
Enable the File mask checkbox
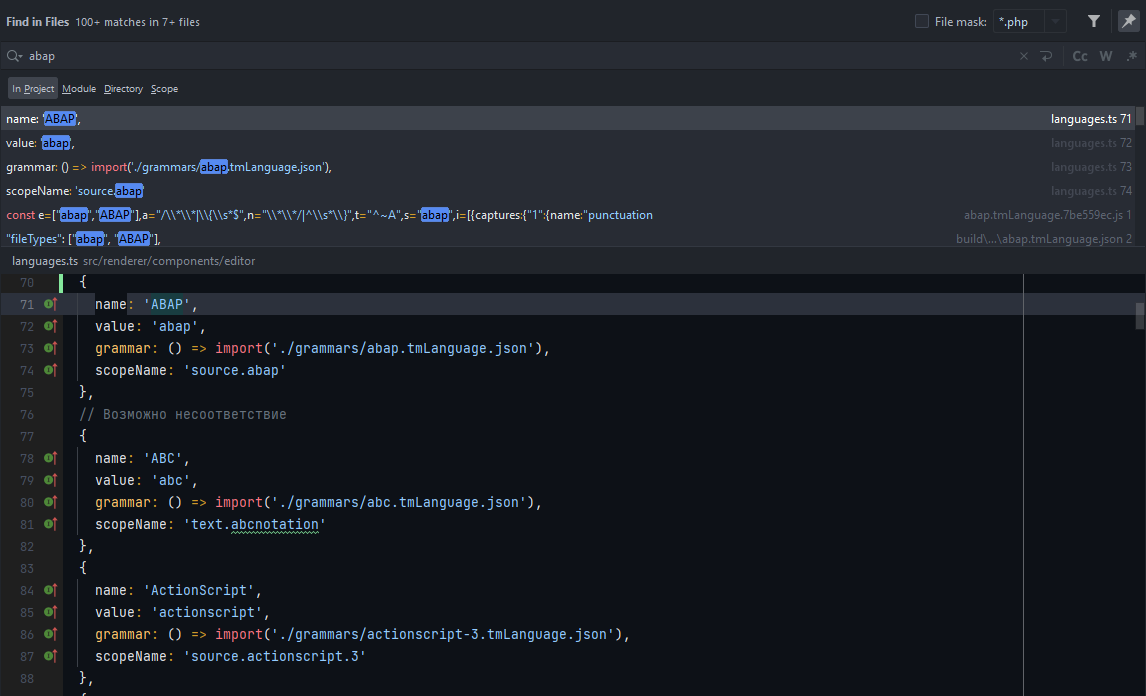tap(922, 21)
